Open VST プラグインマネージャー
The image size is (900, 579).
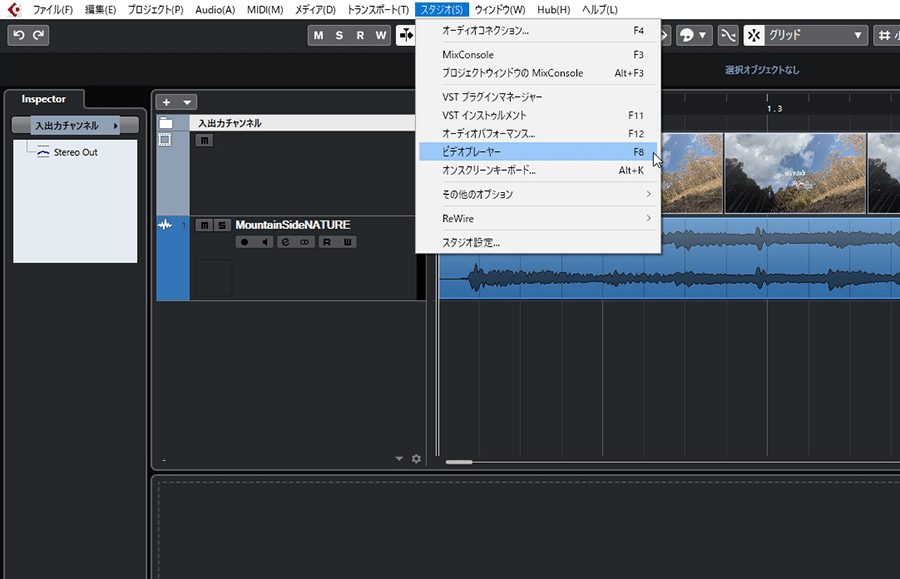click(538, 97)
